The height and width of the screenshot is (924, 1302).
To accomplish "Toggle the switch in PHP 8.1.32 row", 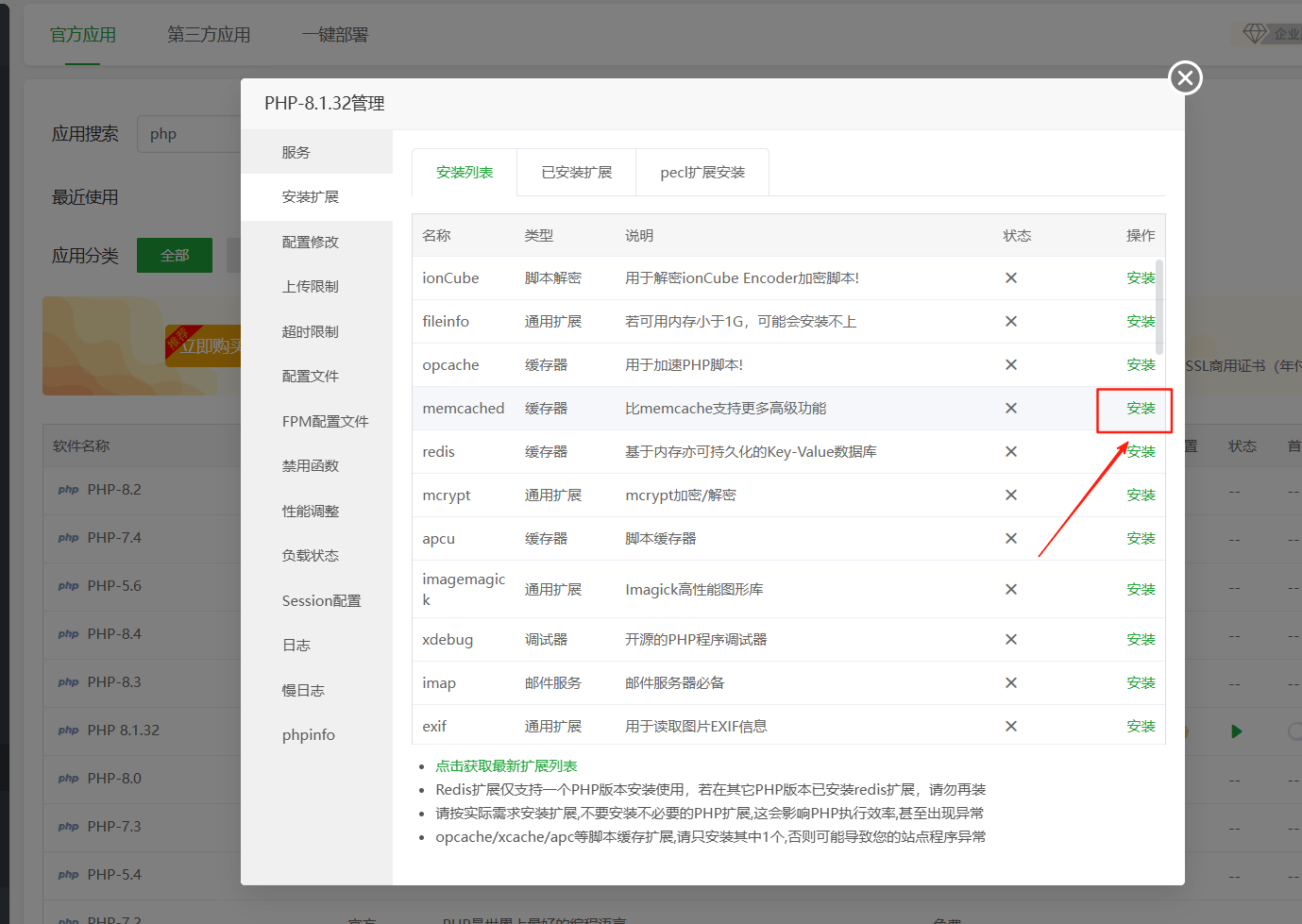I will (x=1294, y=731).
